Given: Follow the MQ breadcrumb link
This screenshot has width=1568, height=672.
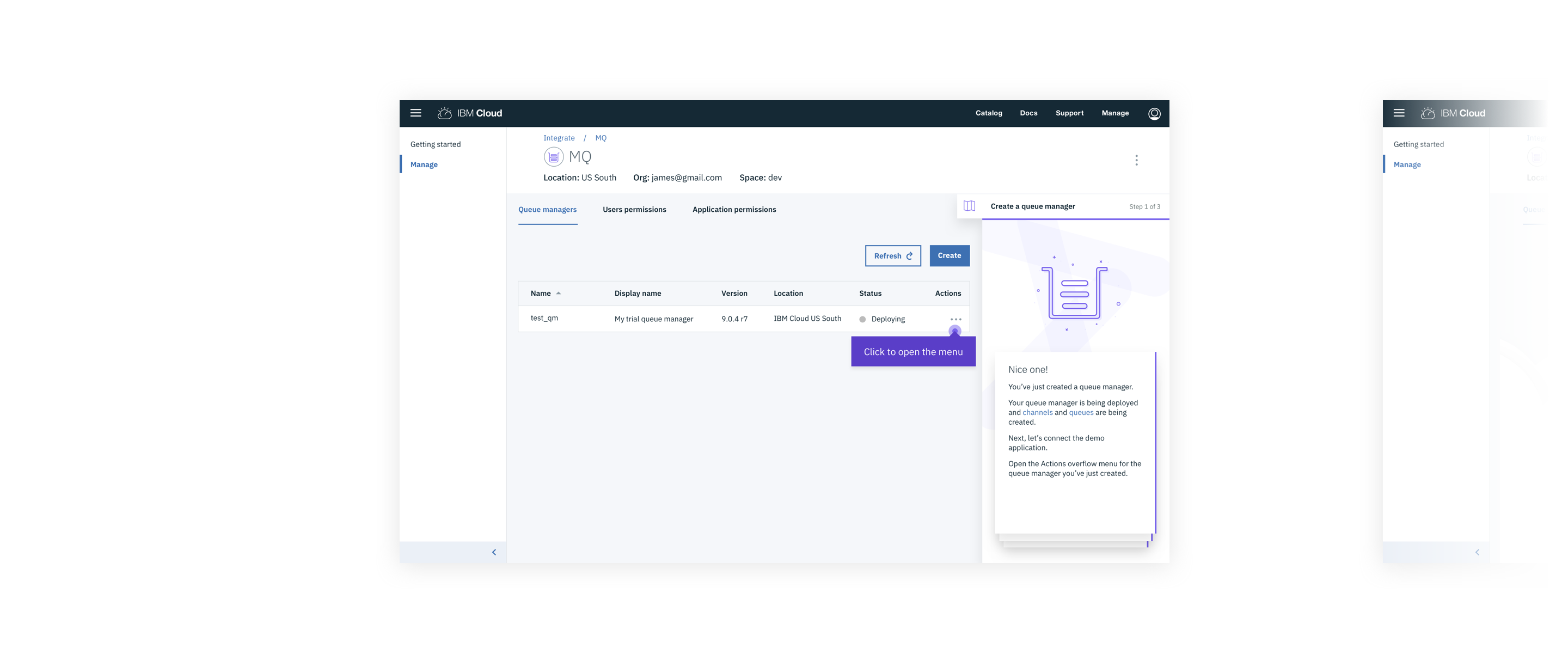Looking at the screenshot, I should (x=600, y=138).
